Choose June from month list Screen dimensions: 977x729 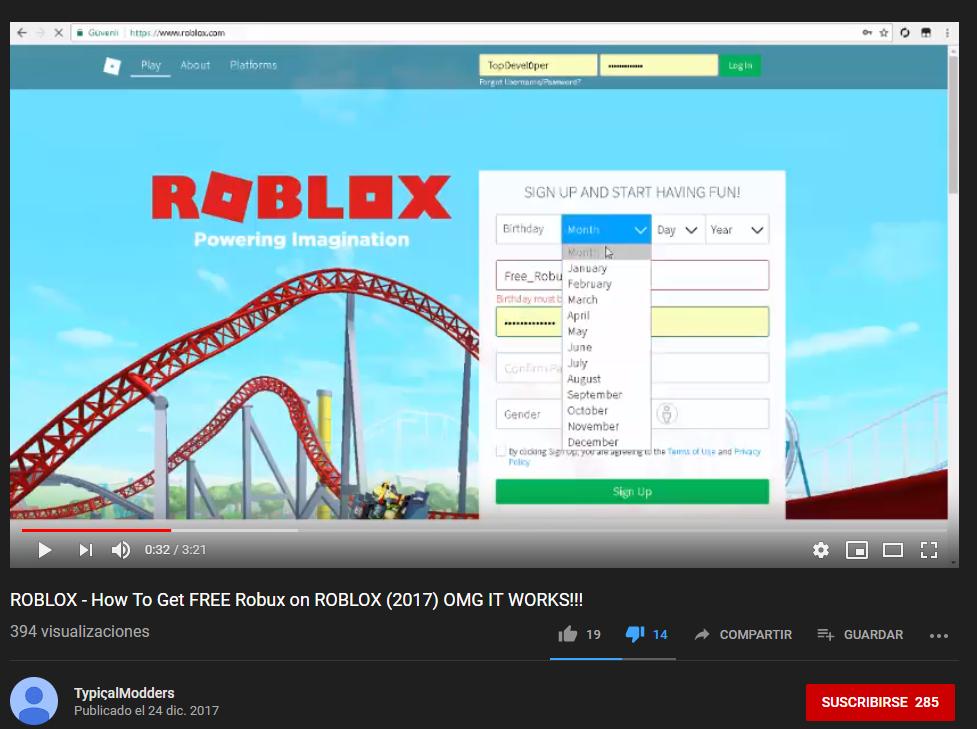tap(606, 347)
